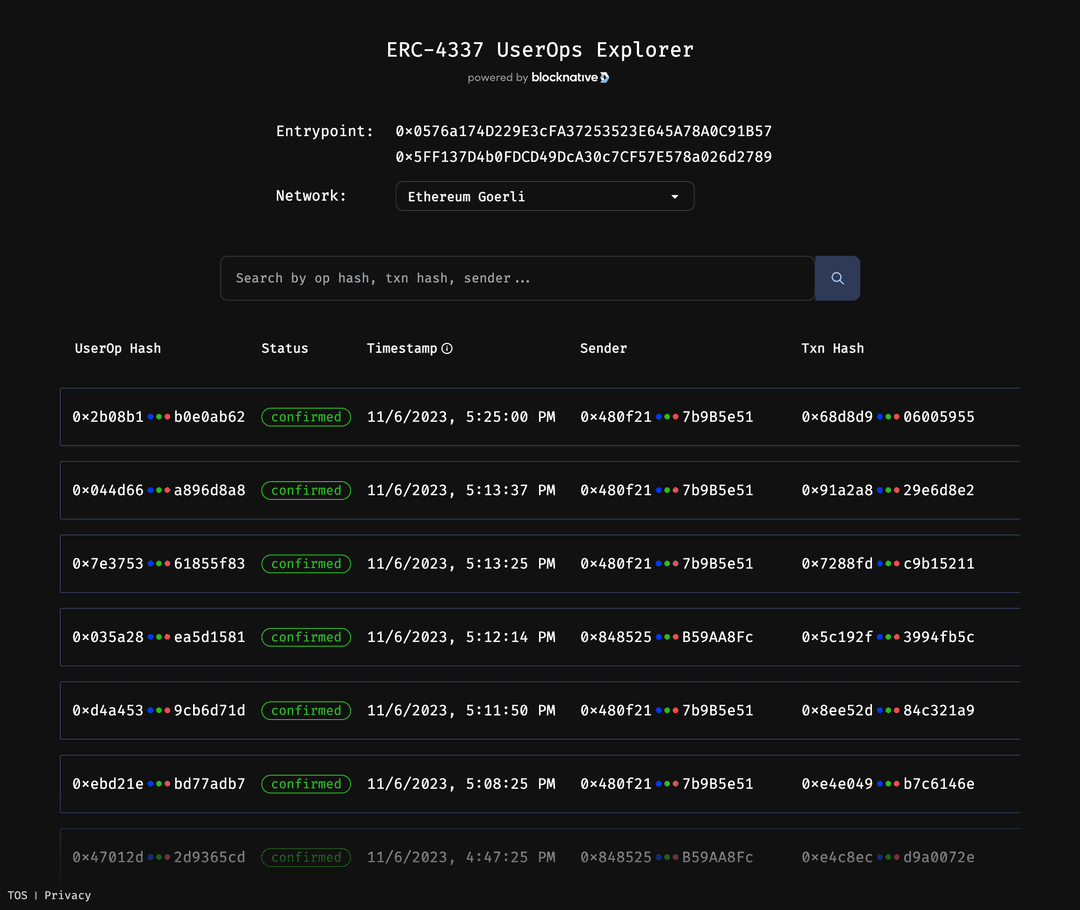The width and height of the screenshot is (1080, 910).
Task: Click confirmed badge for 0xd4a453 row
Action: pos(306,711)
